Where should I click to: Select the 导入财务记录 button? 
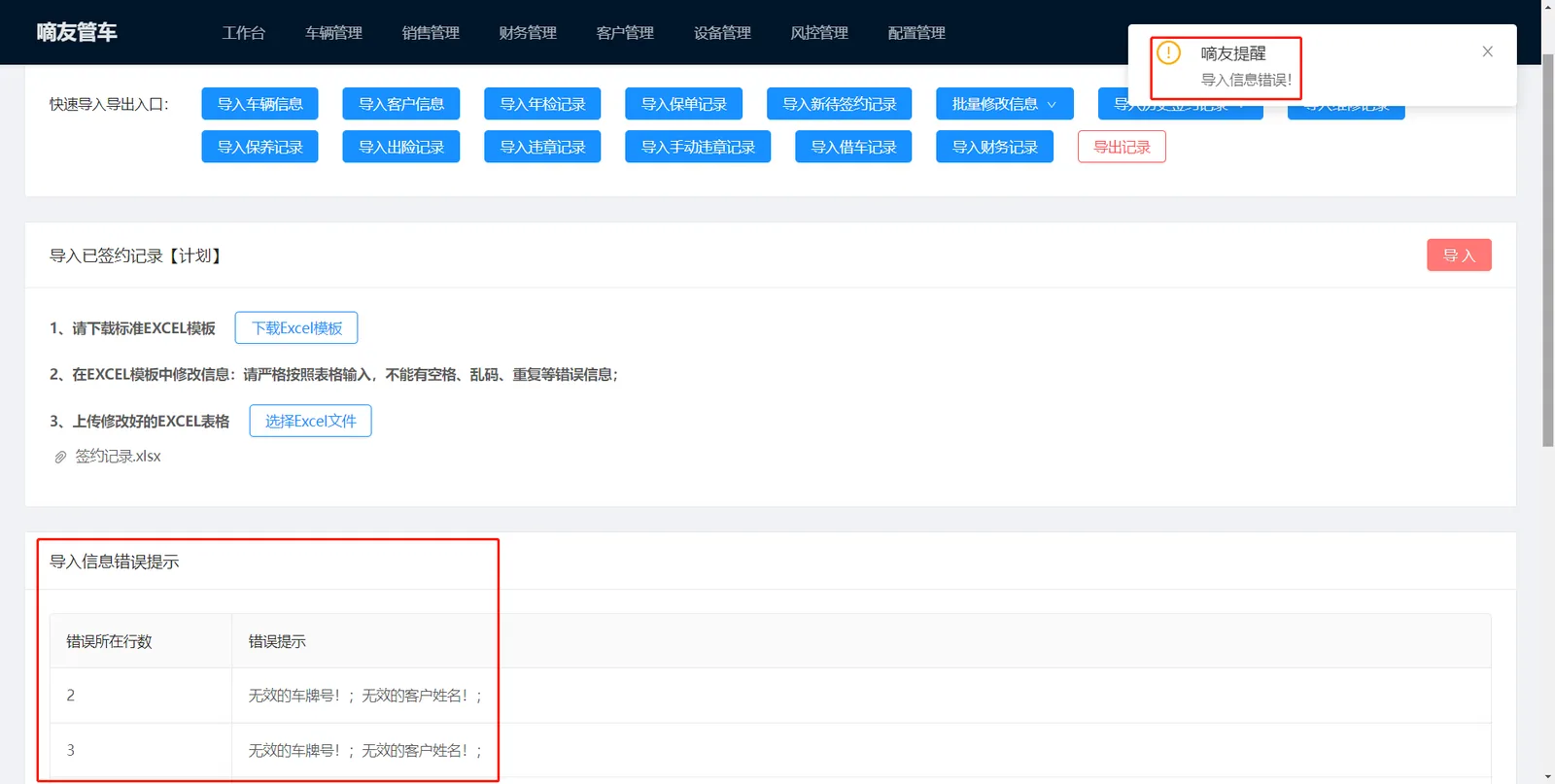tap(994, 147)
